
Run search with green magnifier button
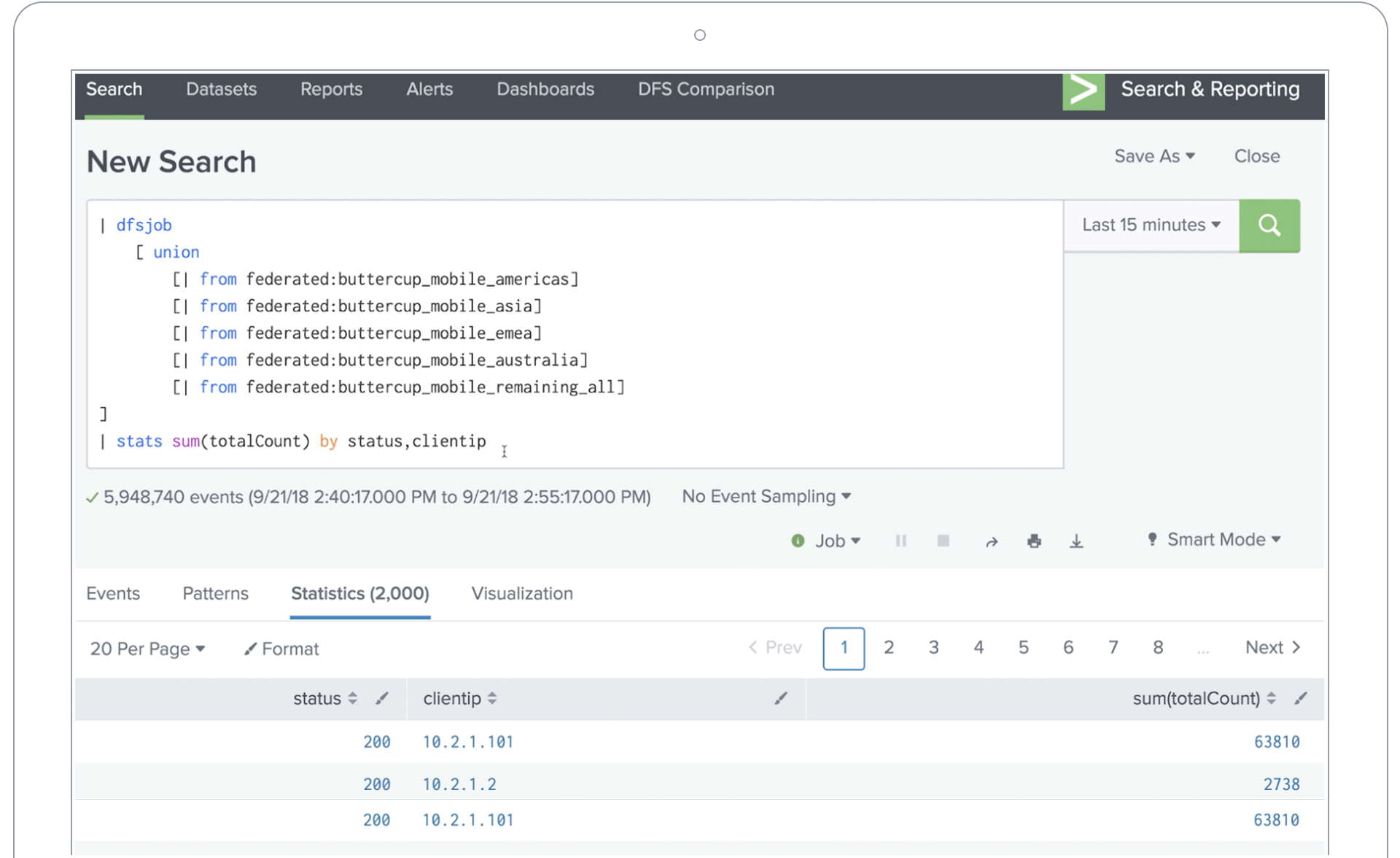point(1269,225)
